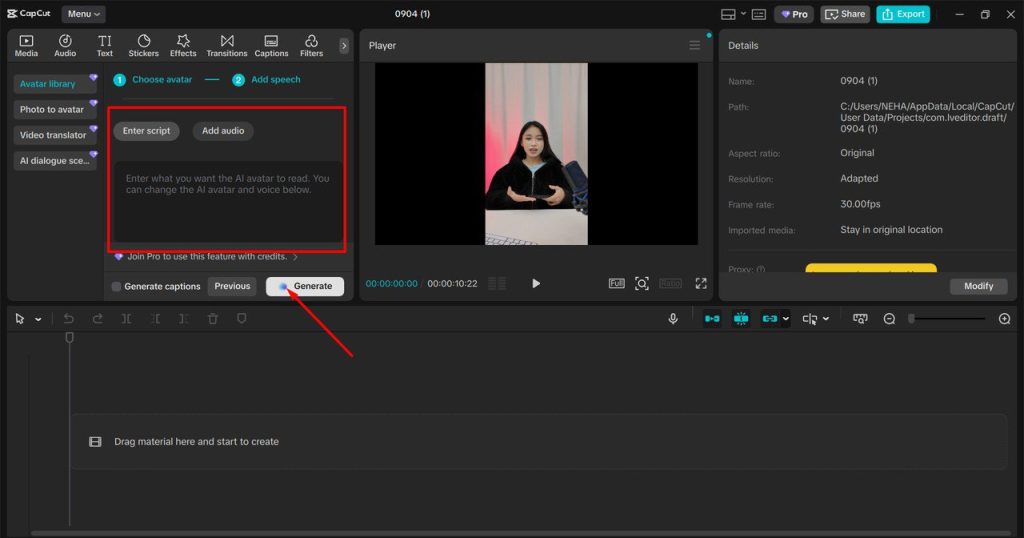Open the Effects panel

(183, 45)
